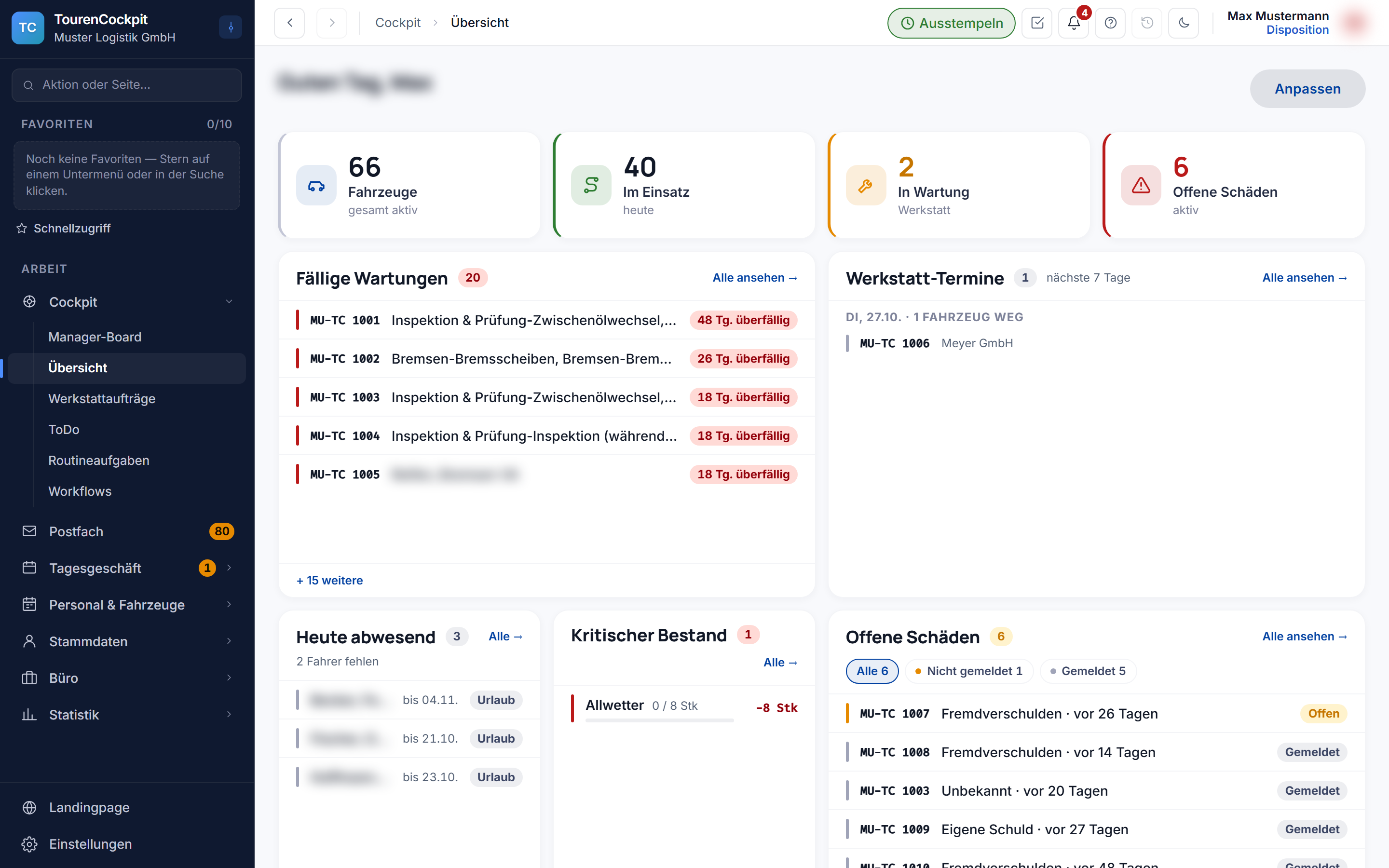Click the Schnellzugriff star icon
The width and height of the screenshot is (1389, 868).
[x=22, y=229]
